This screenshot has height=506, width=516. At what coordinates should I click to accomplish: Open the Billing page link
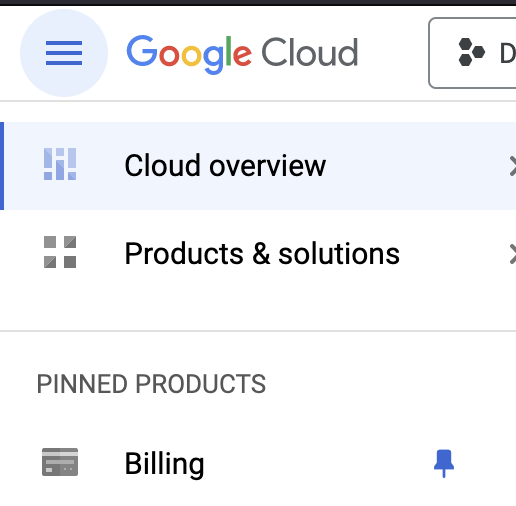(164, 464)
